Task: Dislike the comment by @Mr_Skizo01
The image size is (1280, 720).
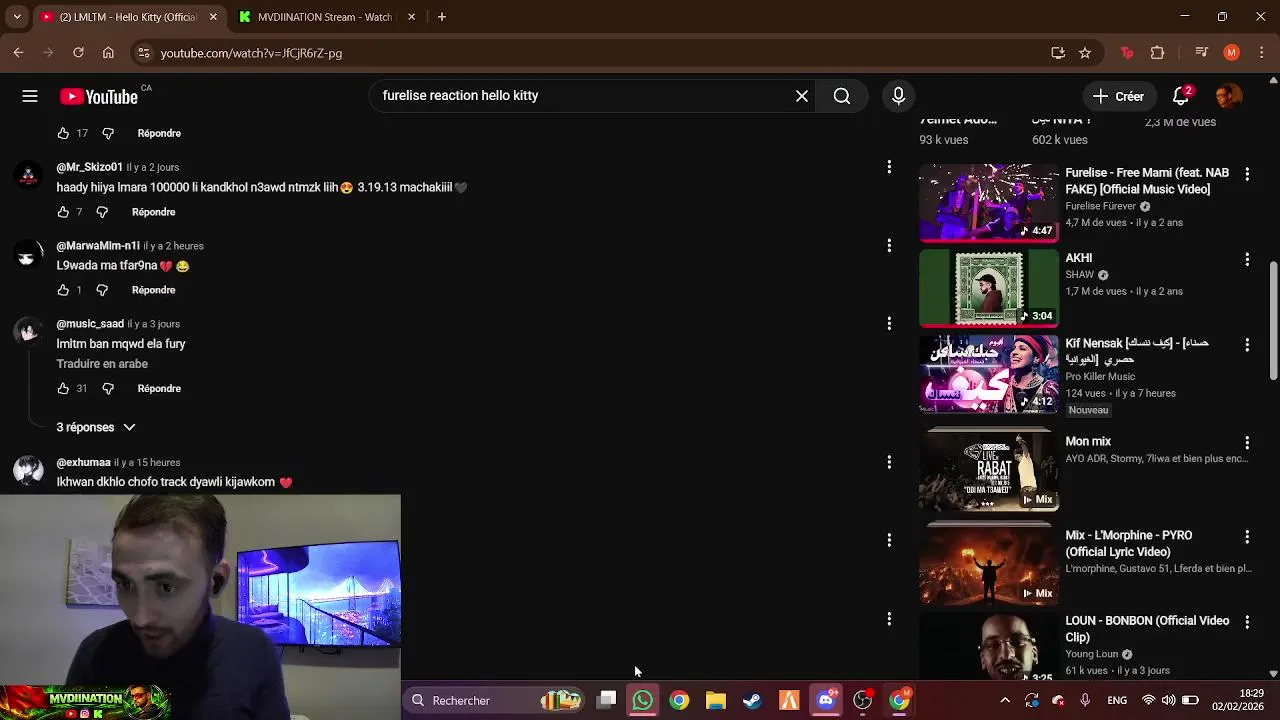Action: click(102, 212)
